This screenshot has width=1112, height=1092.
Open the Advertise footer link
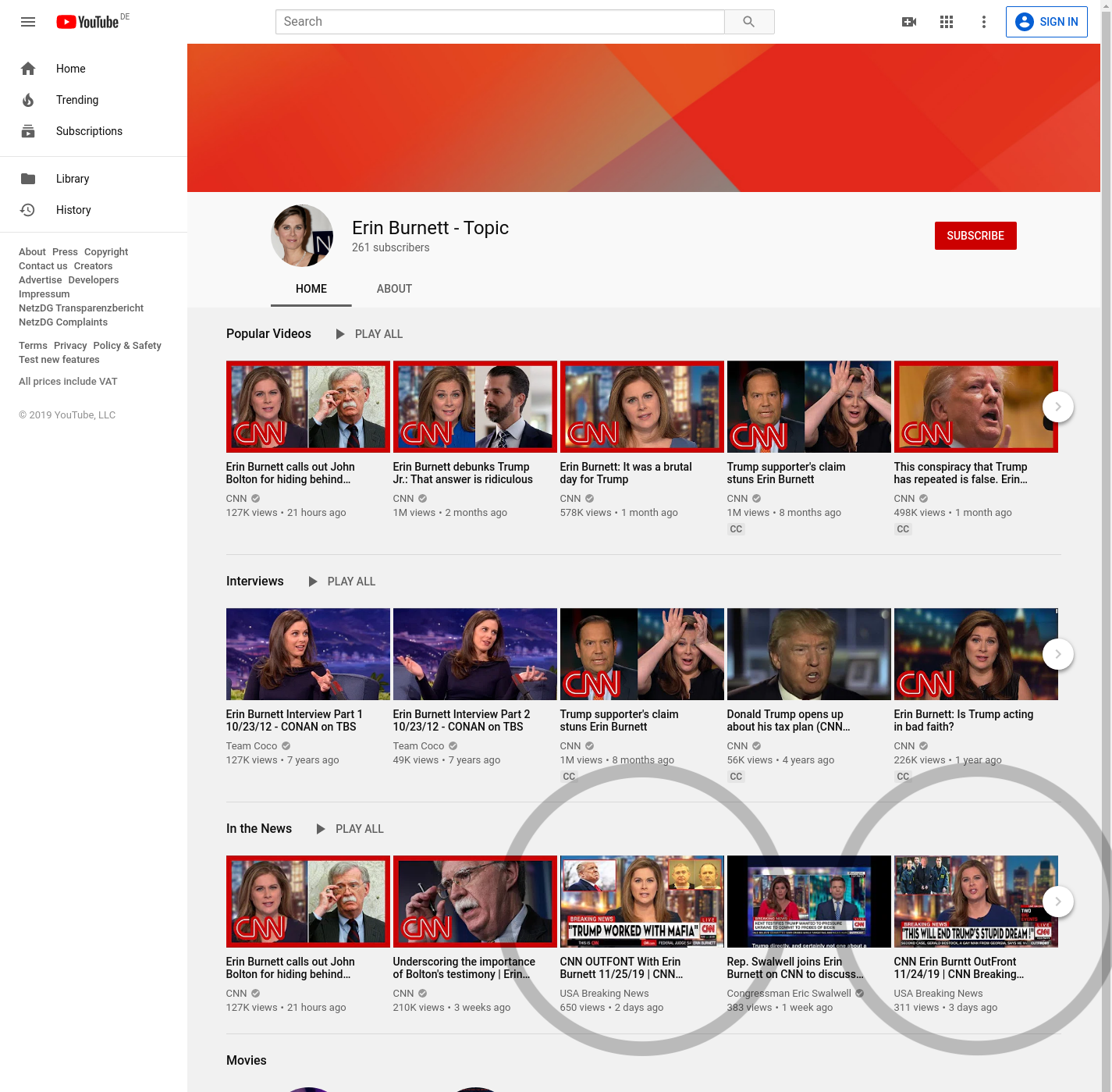41,280
